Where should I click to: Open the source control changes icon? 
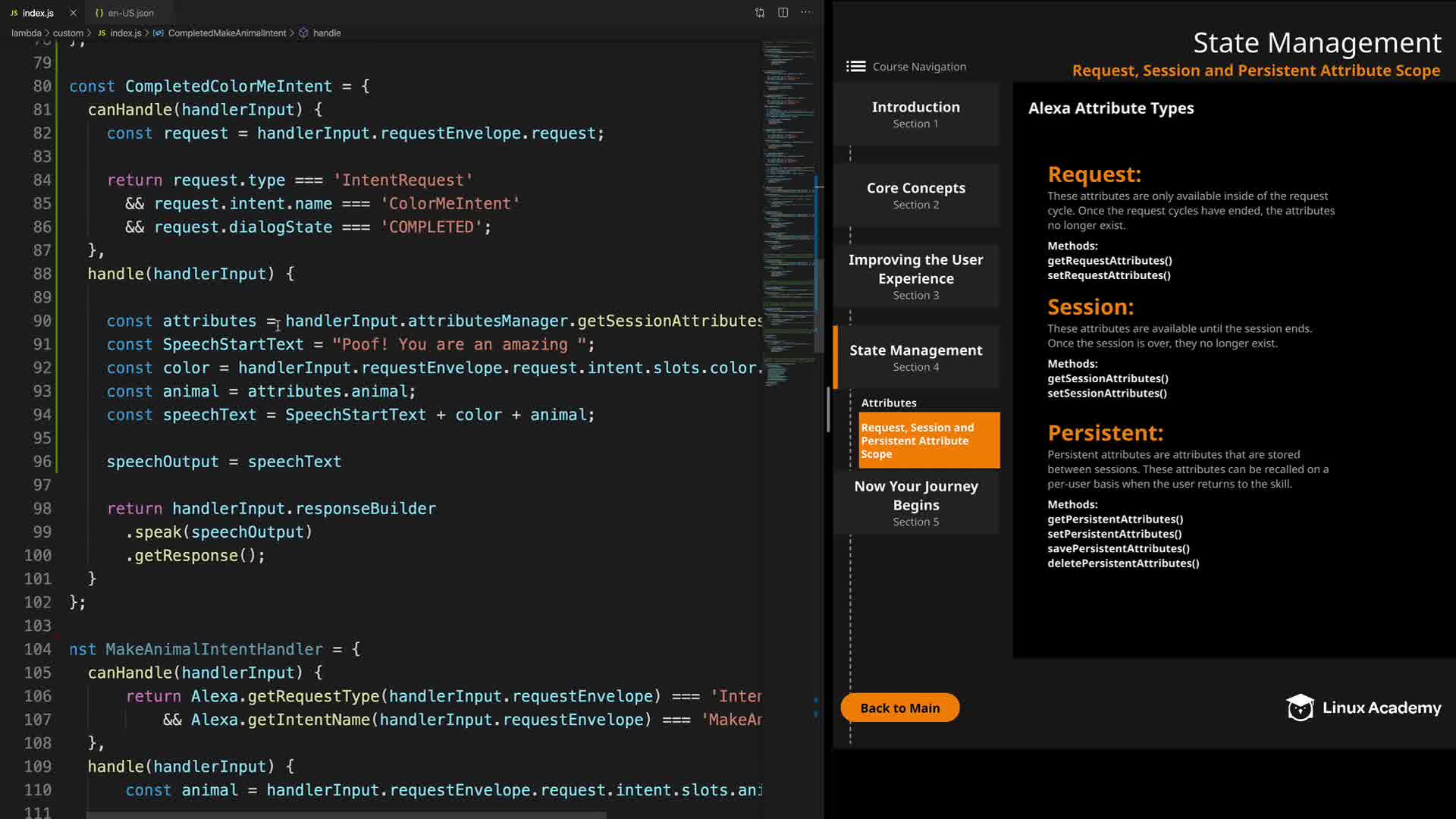pyautogui.click(x=760, y=13)
